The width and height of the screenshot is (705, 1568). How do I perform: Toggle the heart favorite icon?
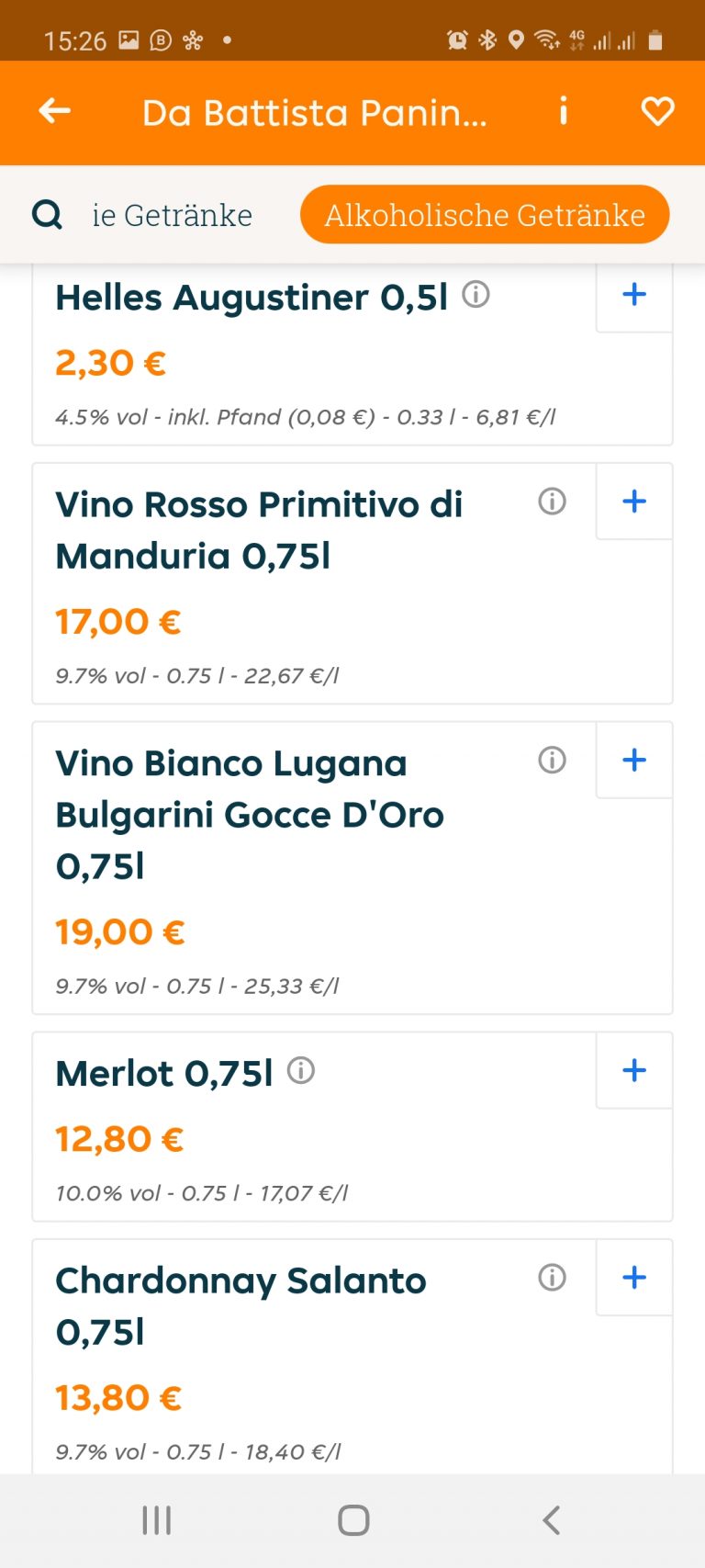click(657, 111)
